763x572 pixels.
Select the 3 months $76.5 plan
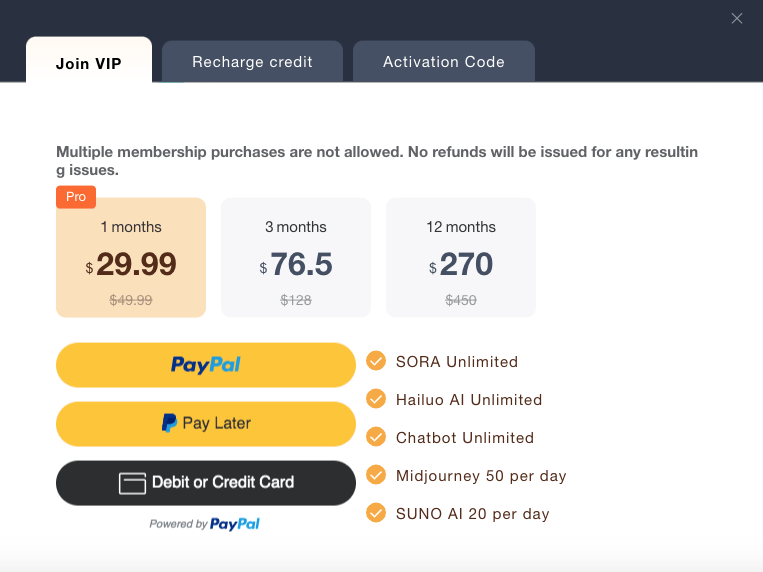296,258
